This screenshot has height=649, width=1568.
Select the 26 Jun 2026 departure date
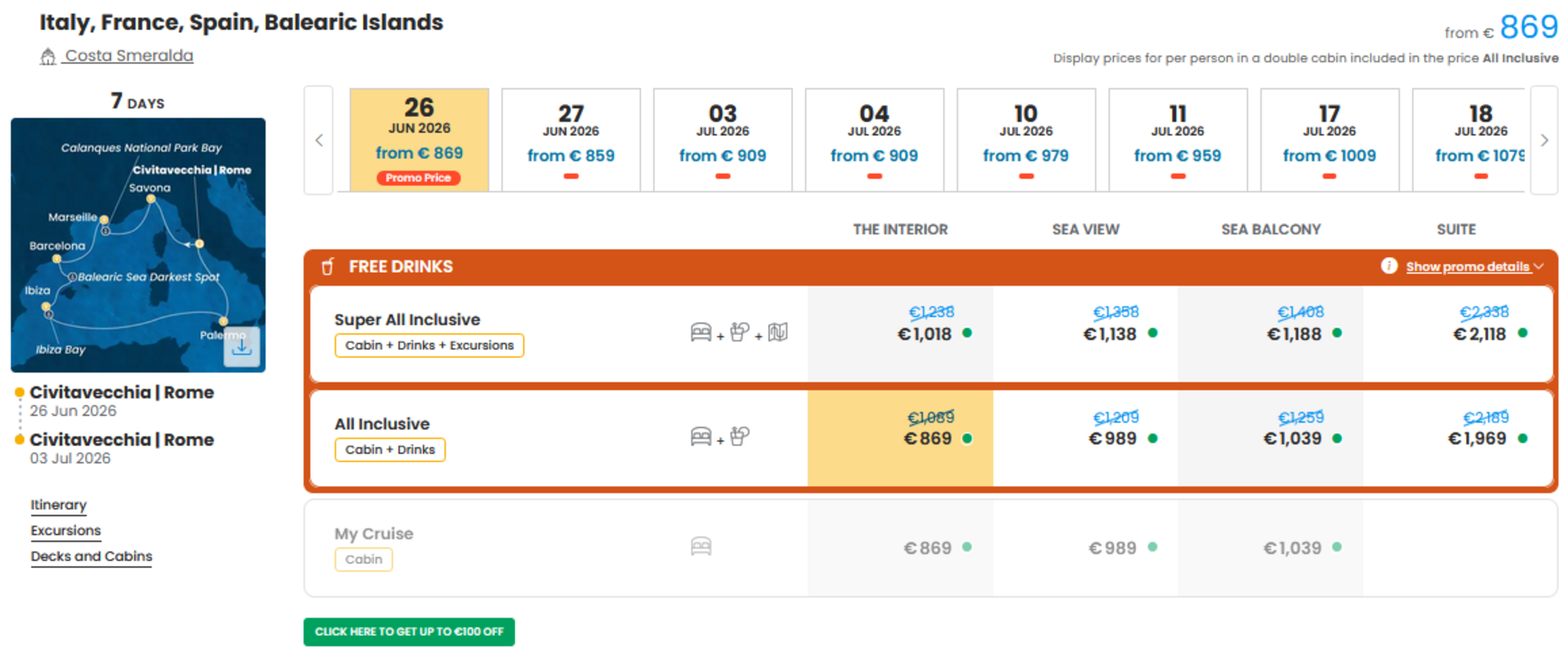tap(419, 140)
